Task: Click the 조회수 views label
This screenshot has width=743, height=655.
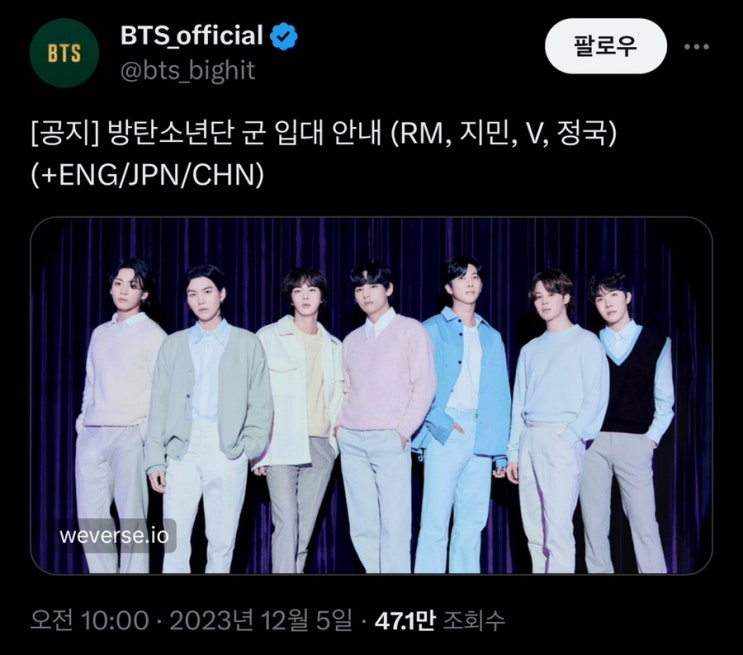Action: coord(473,620)
